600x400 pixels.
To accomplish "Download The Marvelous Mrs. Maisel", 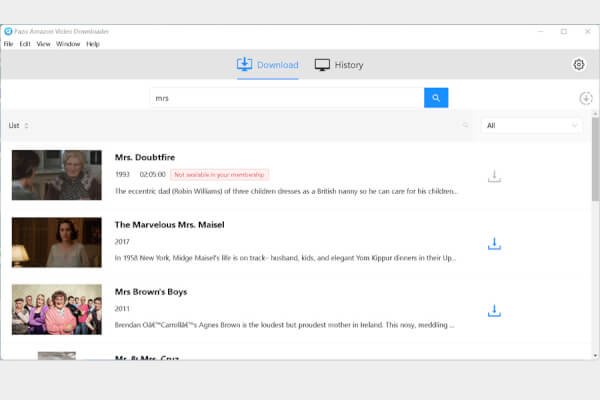I will 494,244.
